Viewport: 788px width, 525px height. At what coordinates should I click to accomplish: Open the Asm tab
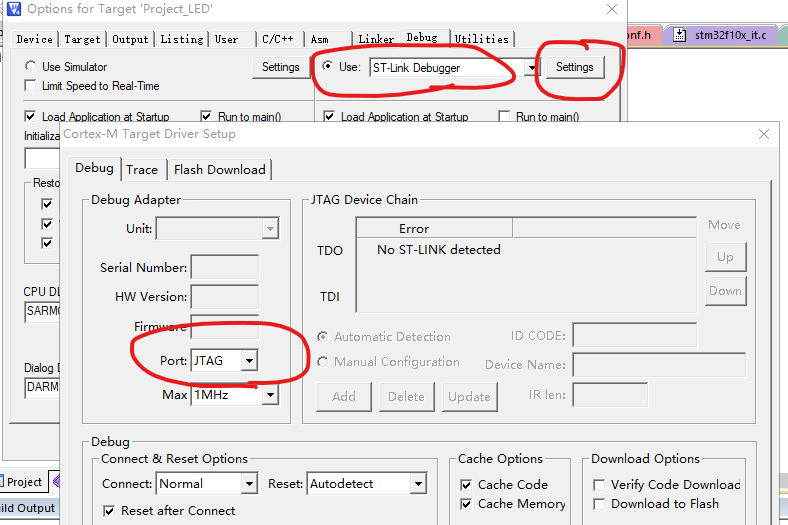(320, 39)
